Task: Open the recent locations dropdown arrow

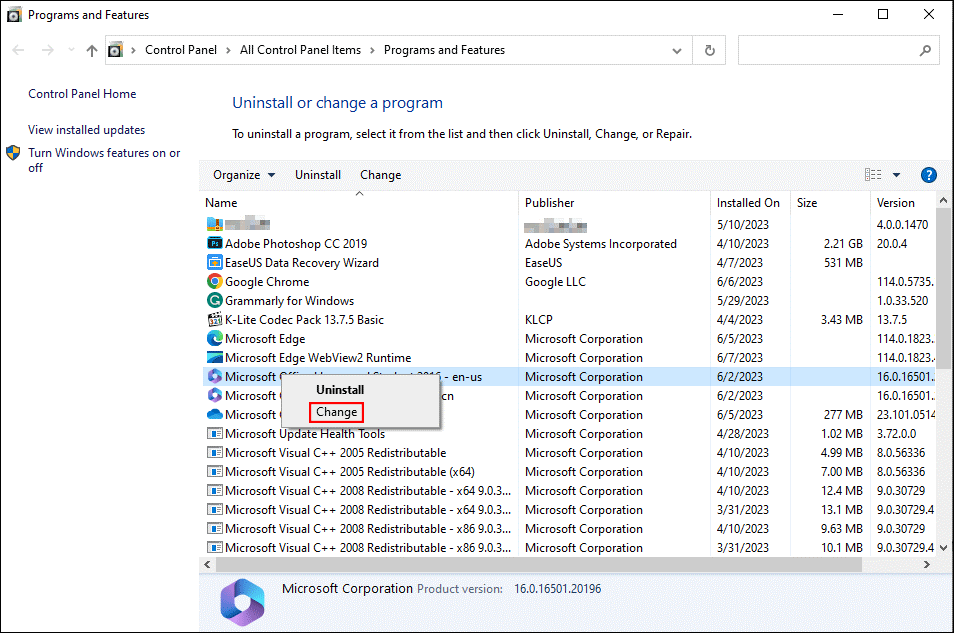Action: [x=71, y=50]
